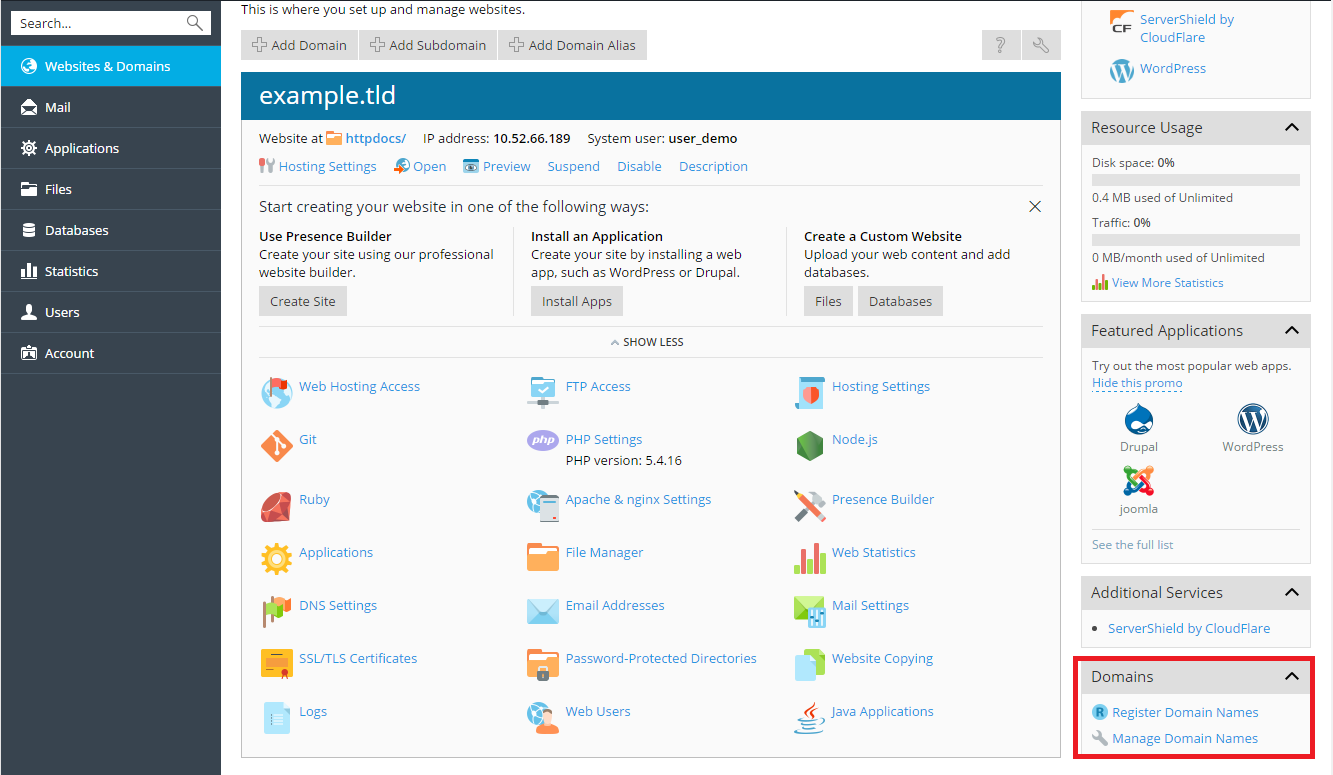Click inside the Search field
Viewport: 1333px width, 775px height.
tap(100, 22)
